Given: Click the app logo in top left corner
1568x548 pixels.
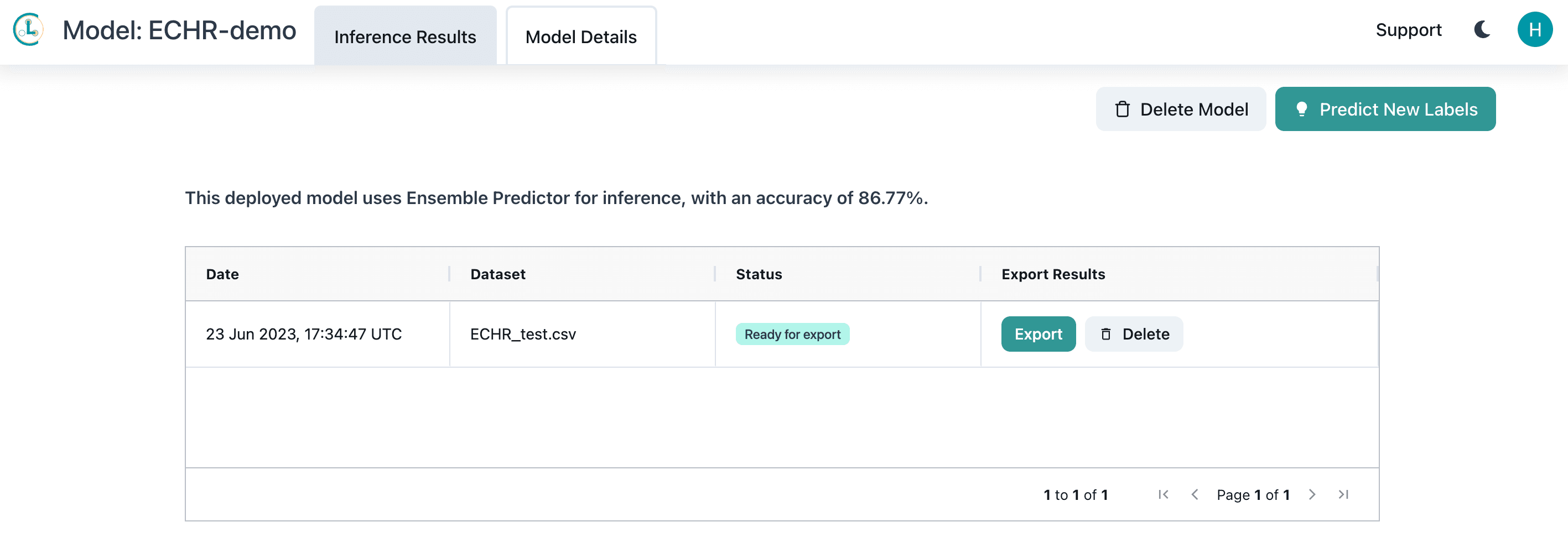Looking at the screenshot, I should click(28, 29).
